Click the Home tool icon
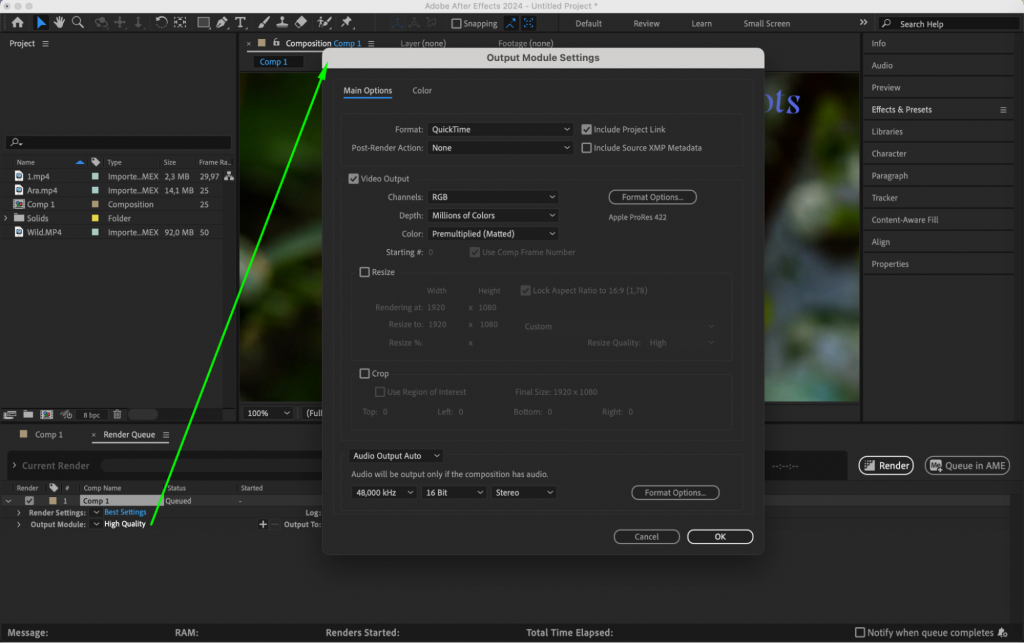Screen dimensions: 1024x643 click(x=17, y=21)
